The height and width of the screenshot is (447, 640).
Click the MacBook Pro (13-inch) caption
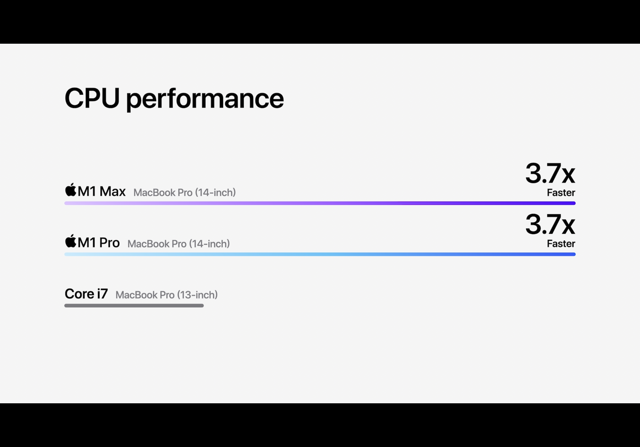click(x=166, y=295)
